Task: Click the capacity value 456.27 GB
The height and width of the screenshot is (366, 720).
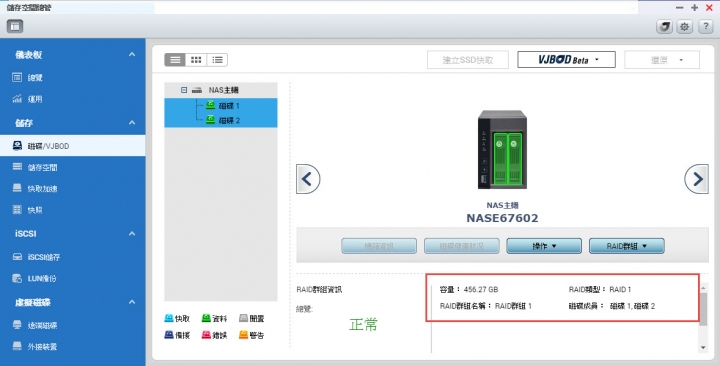Action: 481,289
